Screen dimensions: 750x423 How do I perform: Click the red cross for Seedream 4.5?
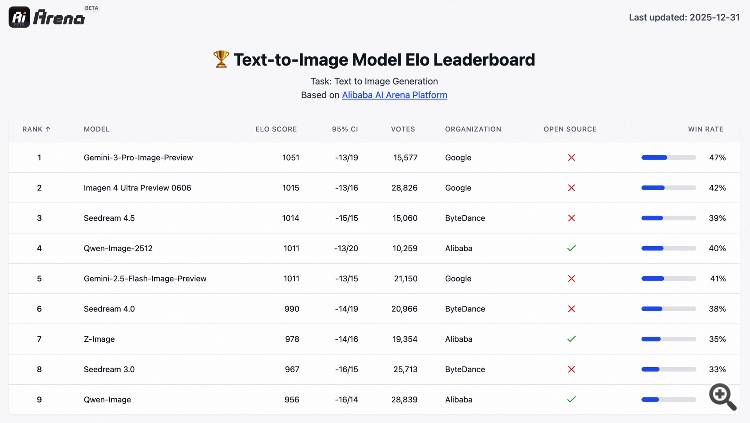pyautogui.click(x=571, y=218)
